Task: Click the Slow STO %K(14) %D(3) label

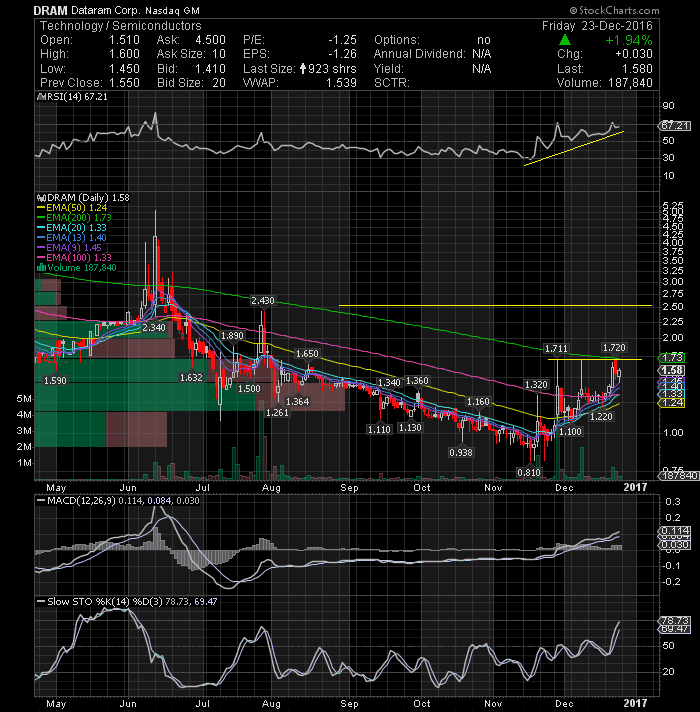Action: point(105,602)
